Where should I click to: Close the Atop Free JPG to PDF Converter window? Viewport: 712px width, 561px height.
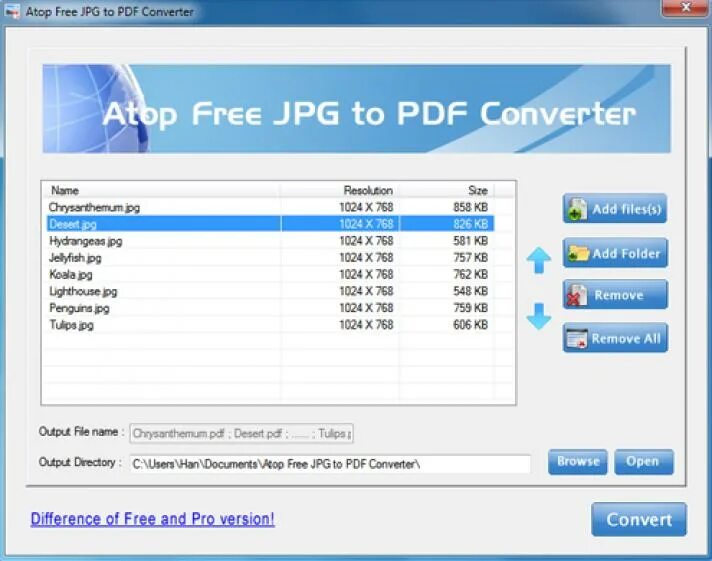[x=685, y=8]
